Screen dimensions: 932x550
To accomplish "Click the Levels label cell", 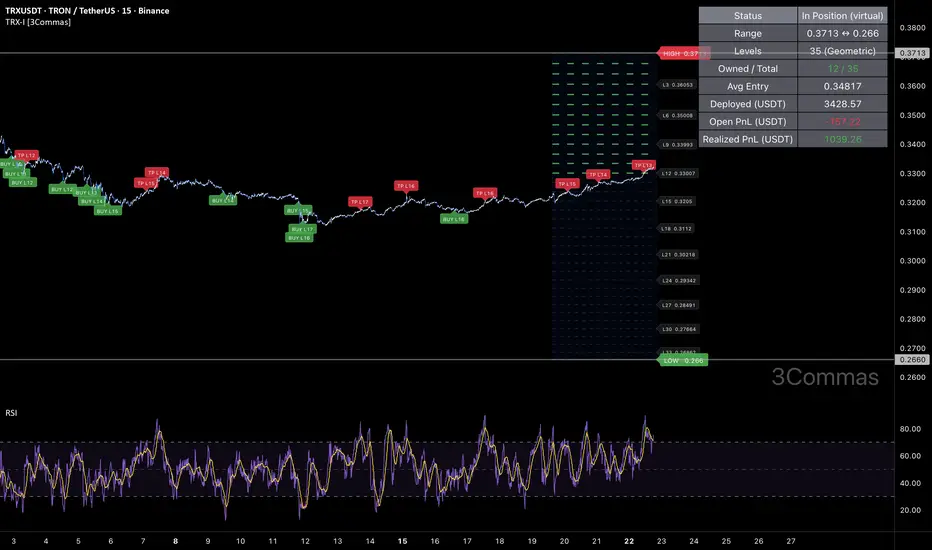I will [x=748, y=51].
